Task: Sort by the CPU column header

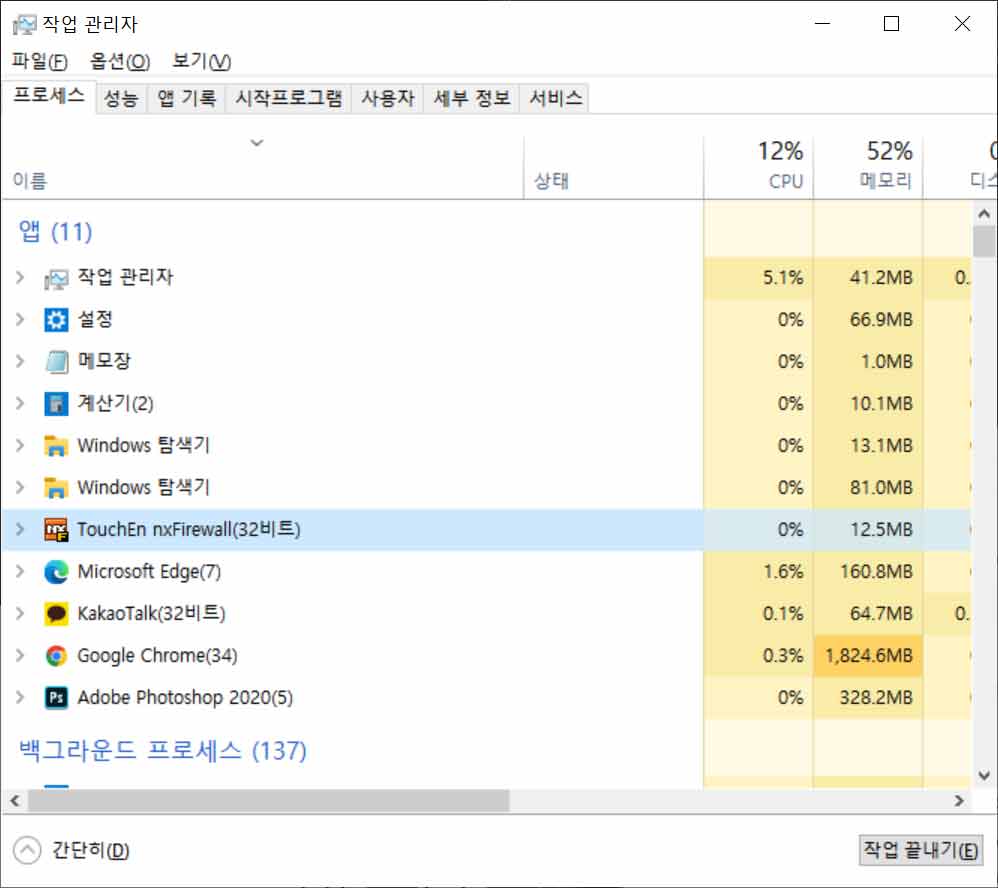Action: 758,167
